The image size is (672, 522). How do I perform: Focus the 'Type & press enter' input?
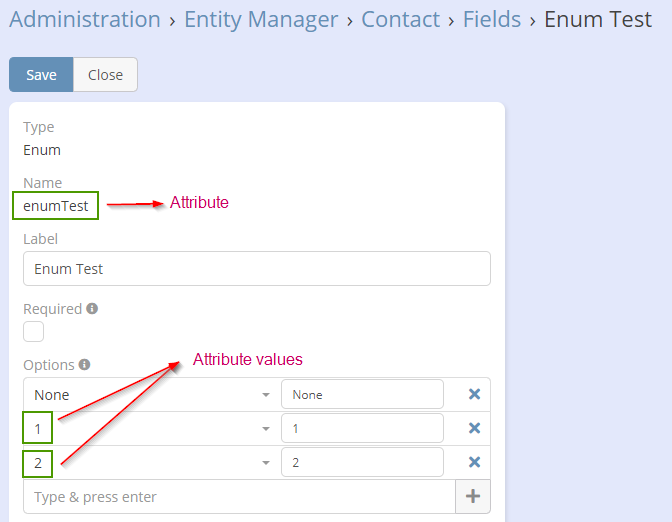pos(238,497)
